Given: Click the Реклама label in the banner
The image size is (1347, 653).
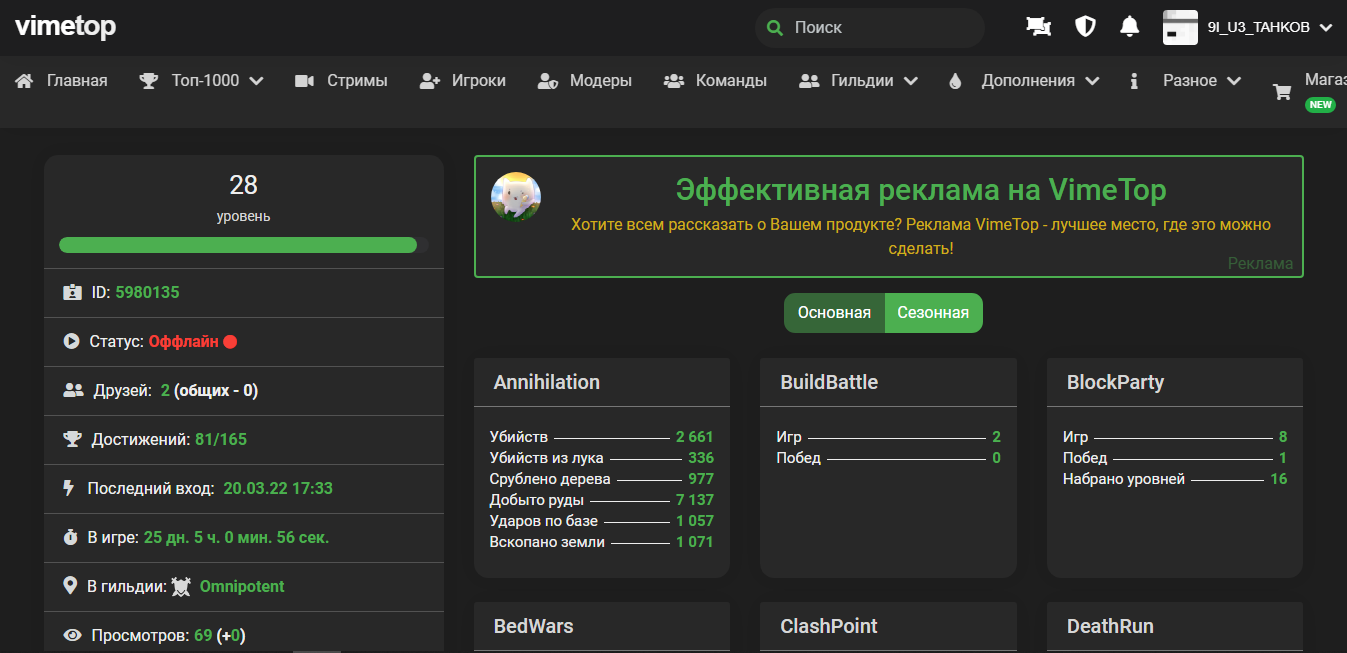Looking at the screenshot, I should (1260, 264).
